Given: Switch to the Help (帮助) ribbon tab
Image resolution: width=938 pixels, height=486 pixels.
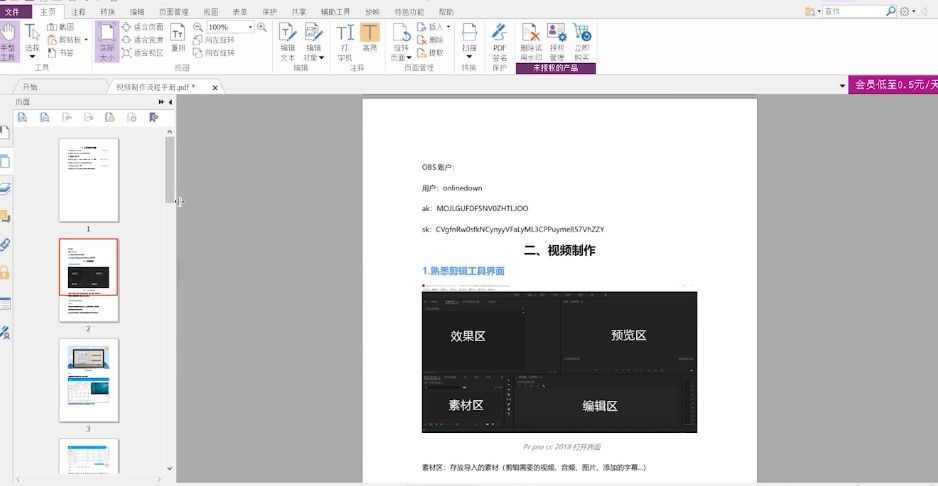Looking at the screenshot, I should pos(446,12).
